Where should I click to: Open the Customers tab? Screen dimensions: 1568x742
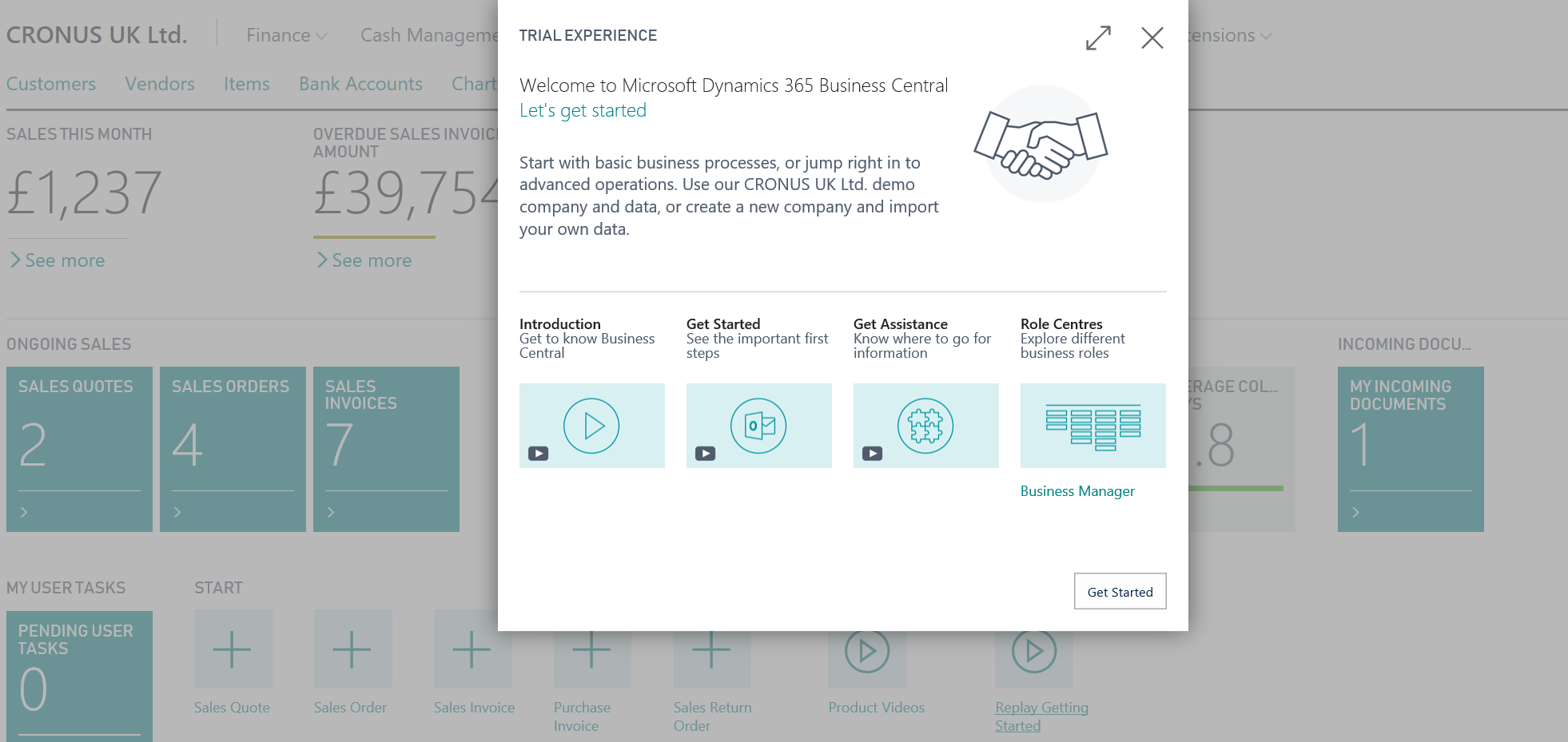(x=51, y=84)
